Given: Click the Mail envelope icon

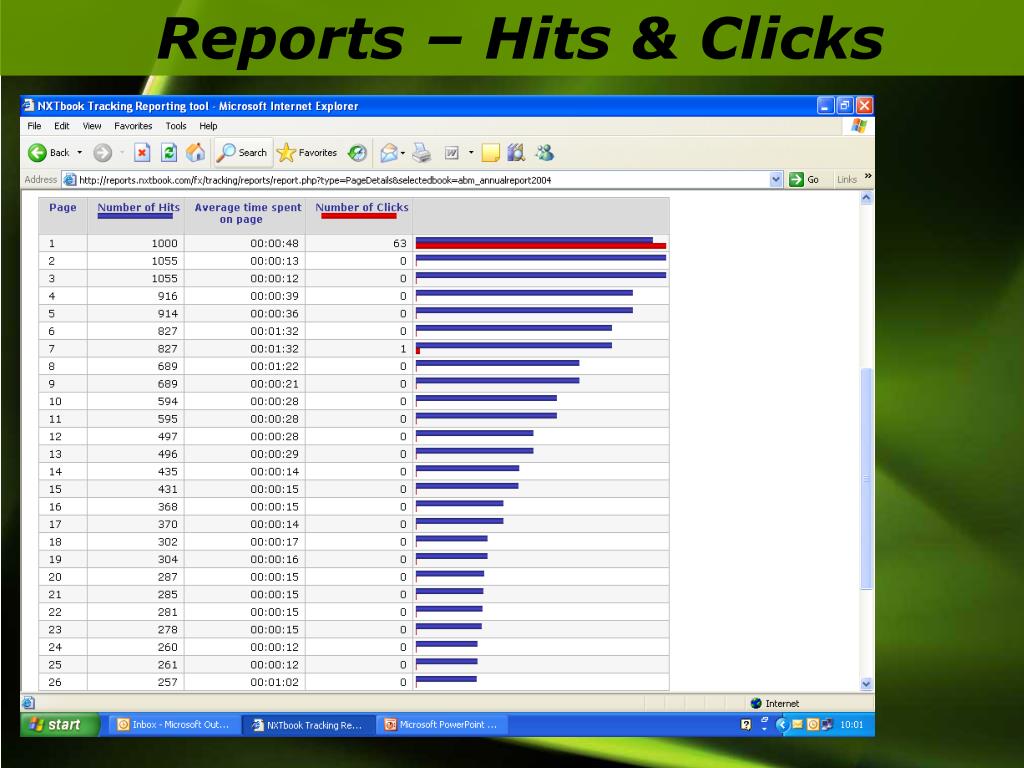Looking at the screenshot, I should pyautogui.click(x=389, y=153).
